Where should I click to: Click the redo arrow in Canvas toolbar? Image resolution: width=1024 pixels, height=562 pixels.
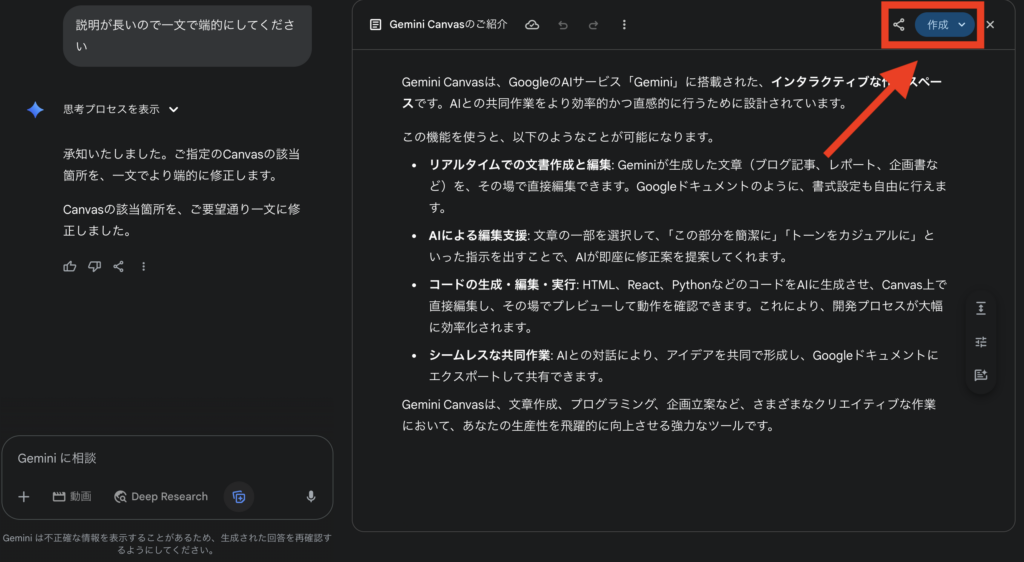[593, 25]
